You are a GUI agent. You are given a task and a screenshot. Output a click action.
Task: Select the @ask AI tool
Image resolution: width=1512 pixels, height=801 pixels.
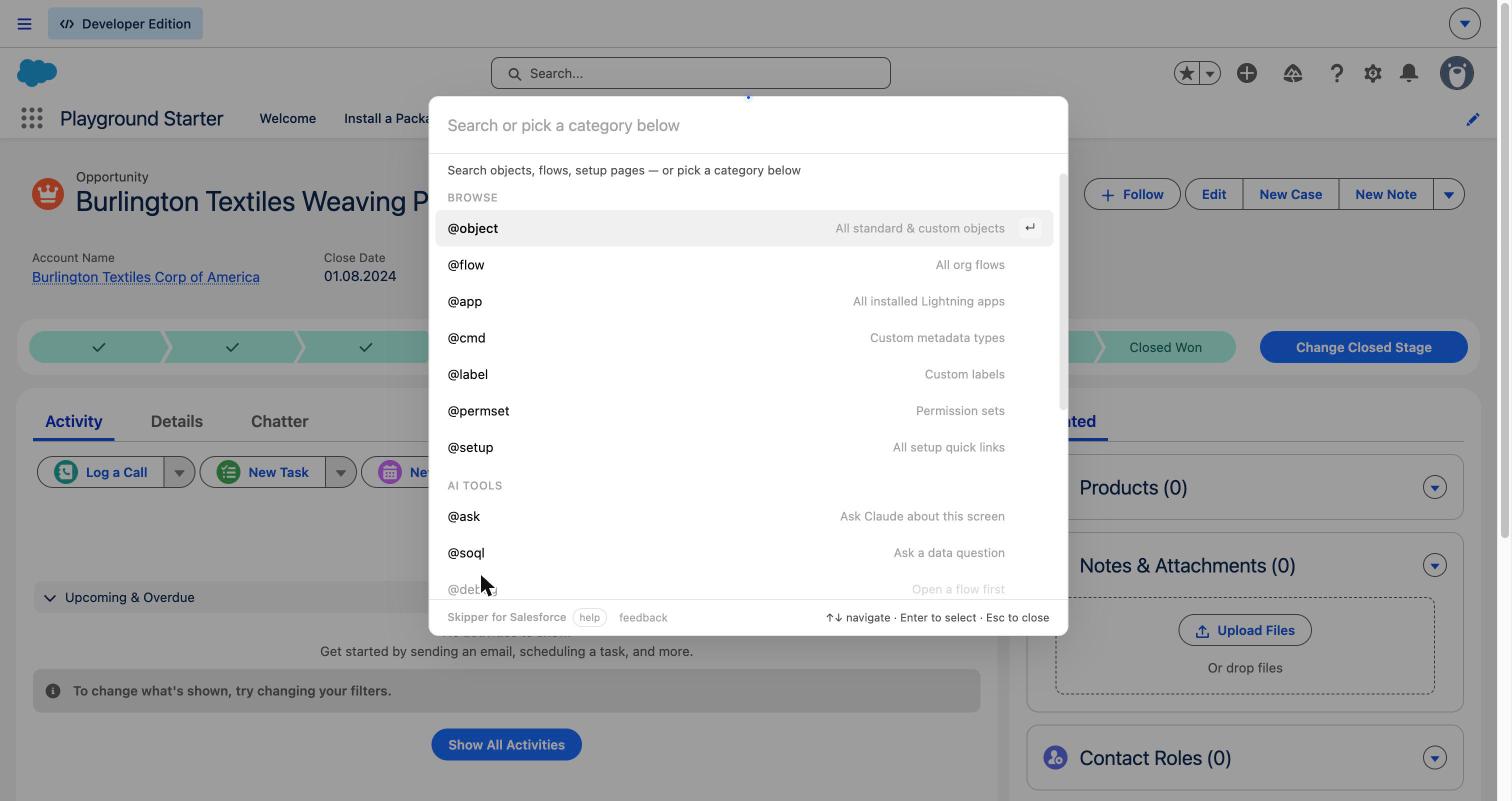pyautogui.click(x=744, y=516)
